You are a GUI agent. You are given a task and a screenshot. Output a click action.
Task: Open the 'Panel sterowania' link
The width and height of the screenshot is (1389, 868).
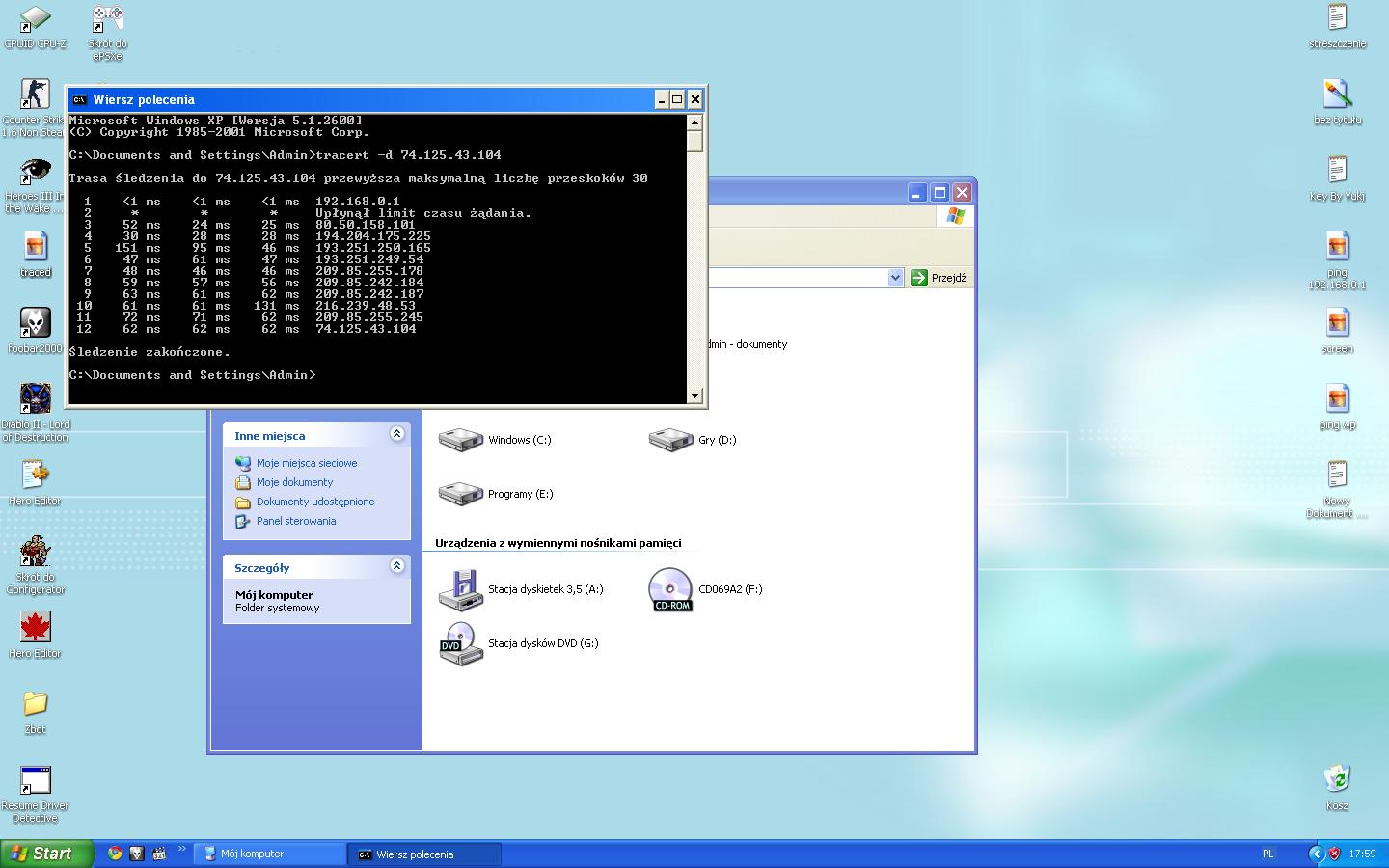click(x=296, y=521)
